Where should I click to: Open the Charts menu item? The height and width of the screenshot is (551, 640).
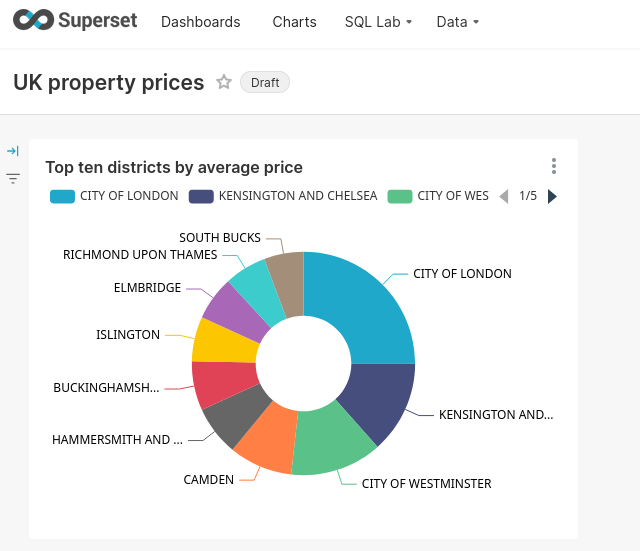click(294, 22)
